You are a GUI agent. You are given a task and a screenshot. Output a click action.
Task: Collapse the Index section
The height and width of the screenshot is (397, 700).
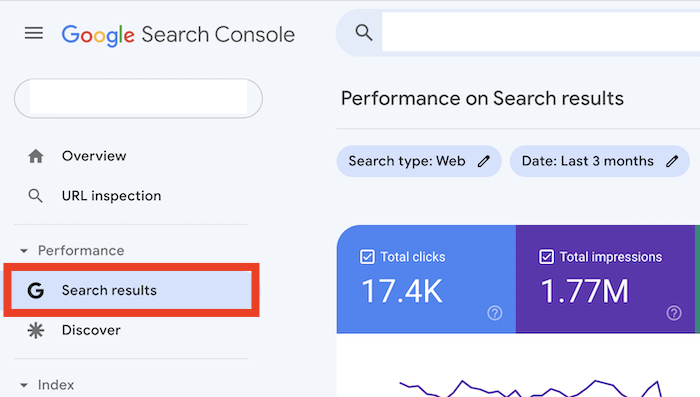[24, 385]
